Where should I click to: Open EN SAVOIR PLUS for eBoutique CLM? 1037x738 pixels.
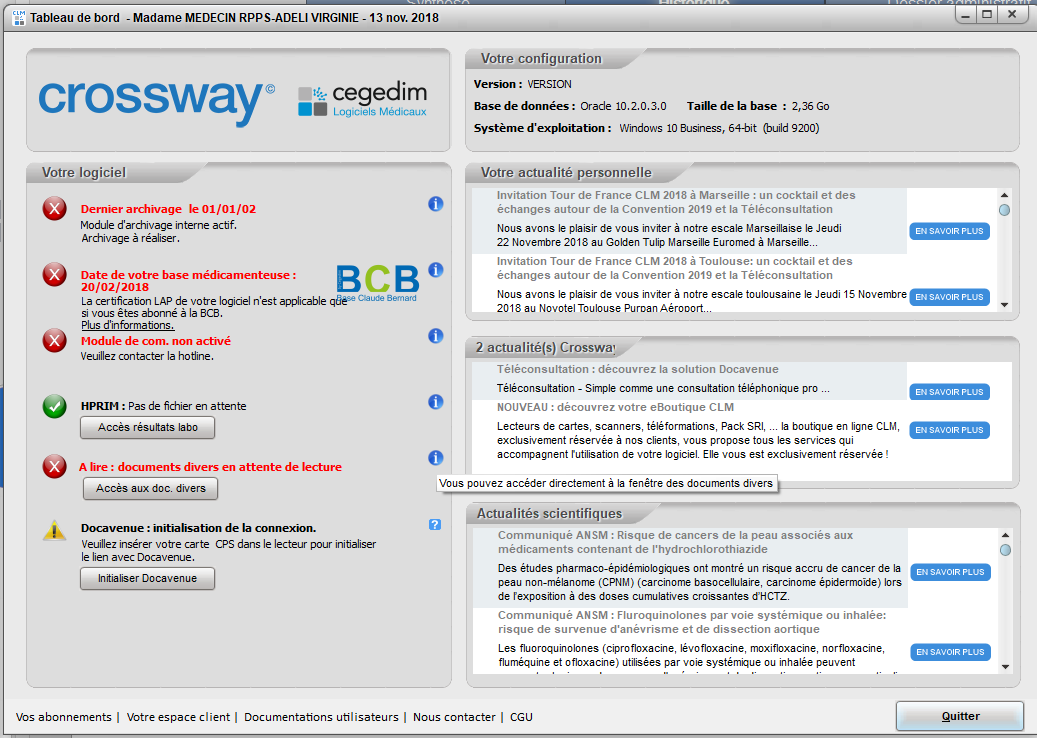point(949,430)
